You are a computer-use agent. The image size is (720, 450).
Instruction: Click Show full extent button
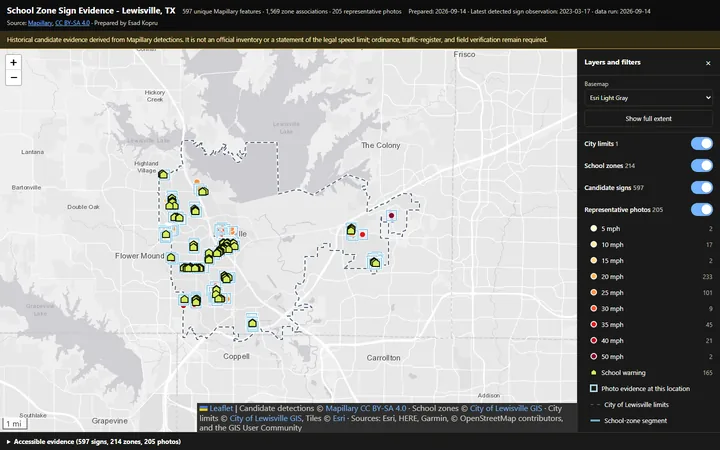[x=648, y=118]
